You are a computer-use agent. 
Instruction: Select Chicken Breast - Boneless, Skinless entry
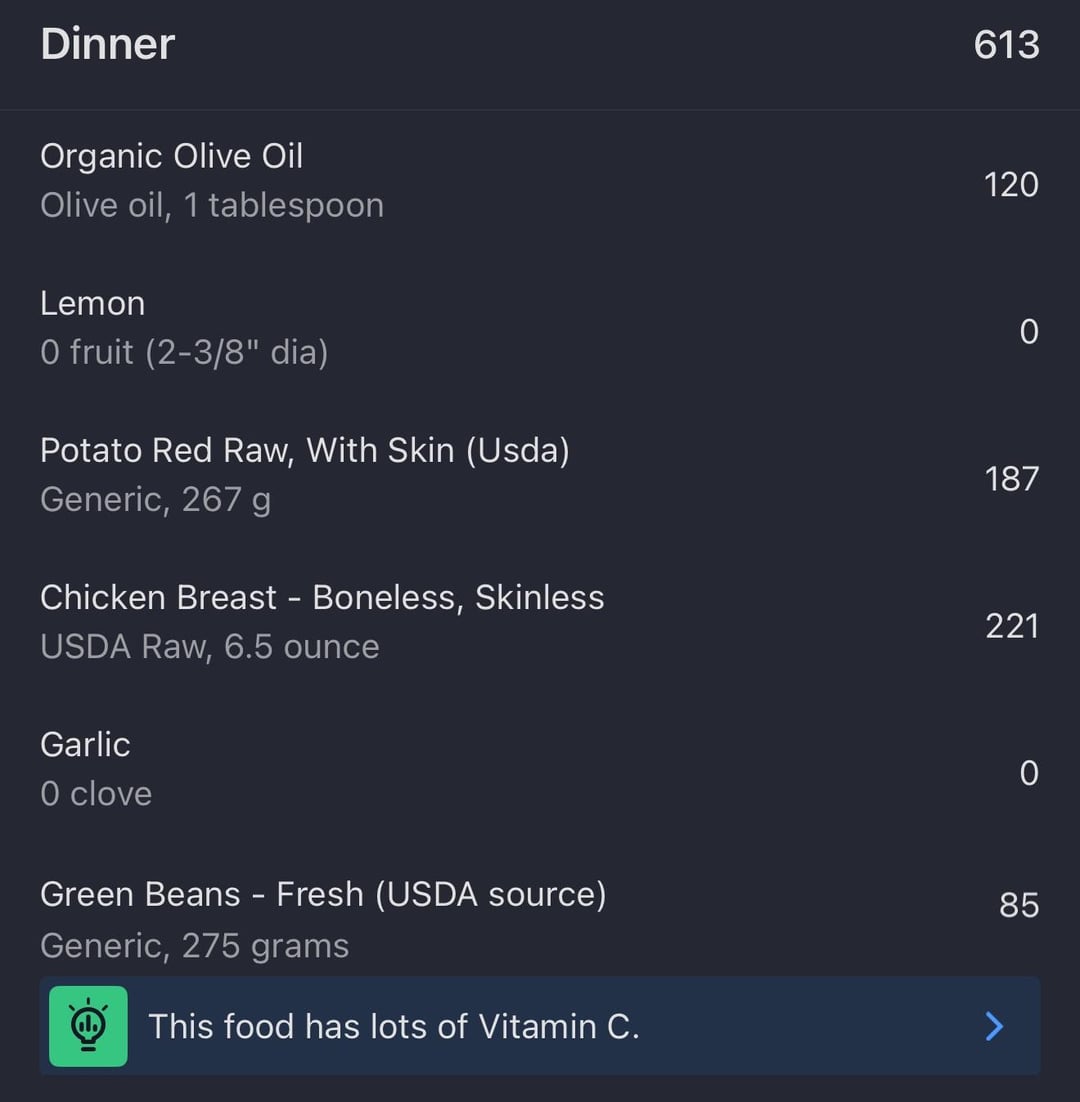(321, 597)
